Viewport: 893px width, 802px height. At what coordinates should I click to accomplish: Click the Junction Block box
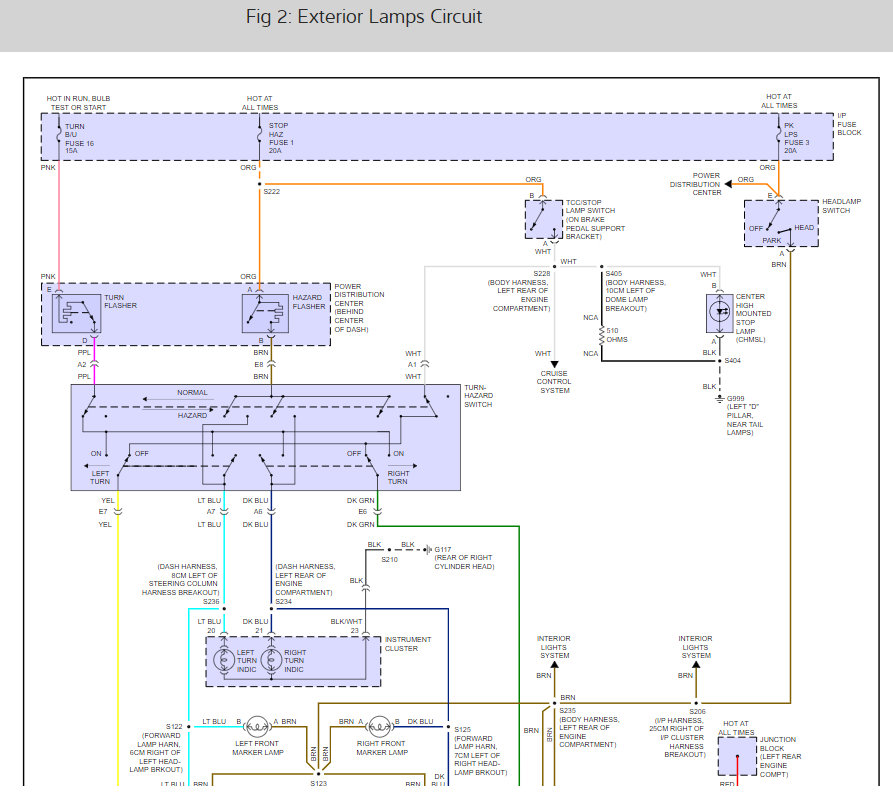738,756
